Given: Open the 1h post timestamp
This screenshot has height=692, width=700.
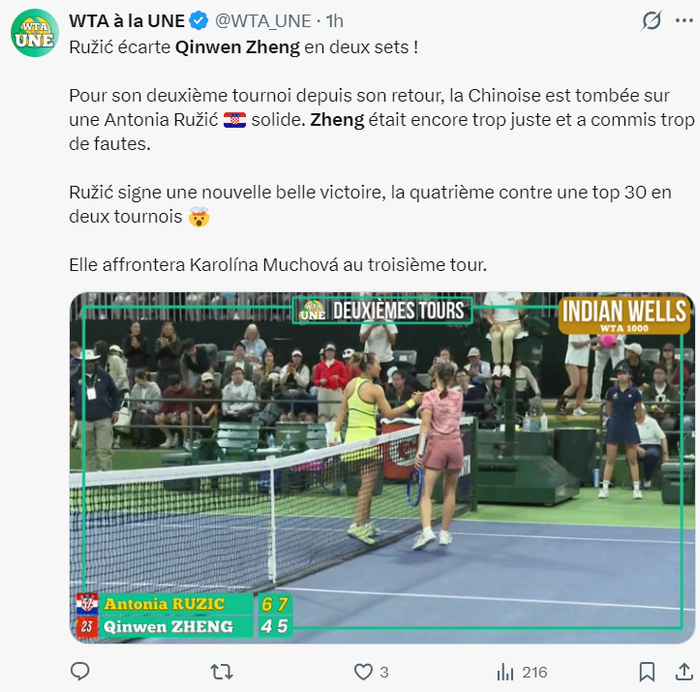Looking at the screenshot, I should tap(334, 21).
